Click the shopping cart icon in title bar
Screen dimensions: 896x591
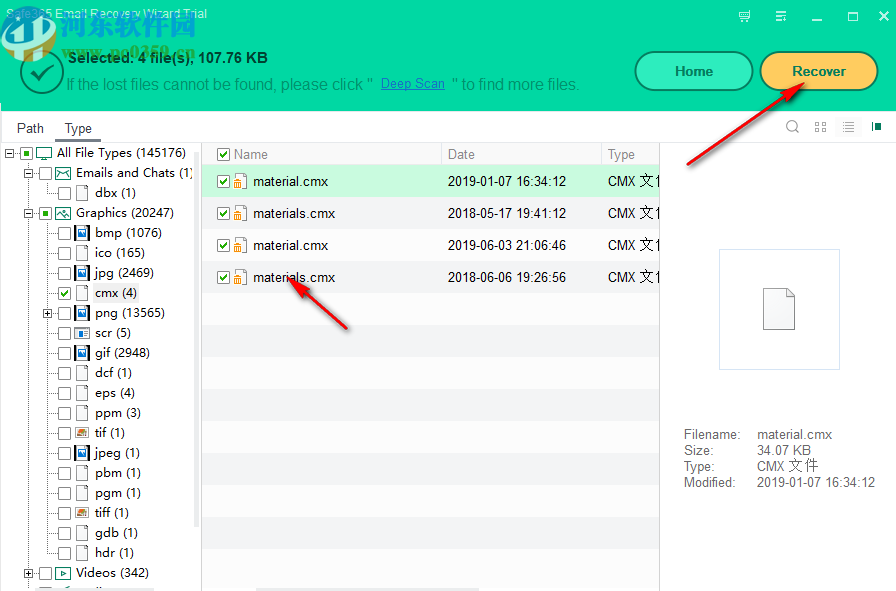[x=744, y=16]
